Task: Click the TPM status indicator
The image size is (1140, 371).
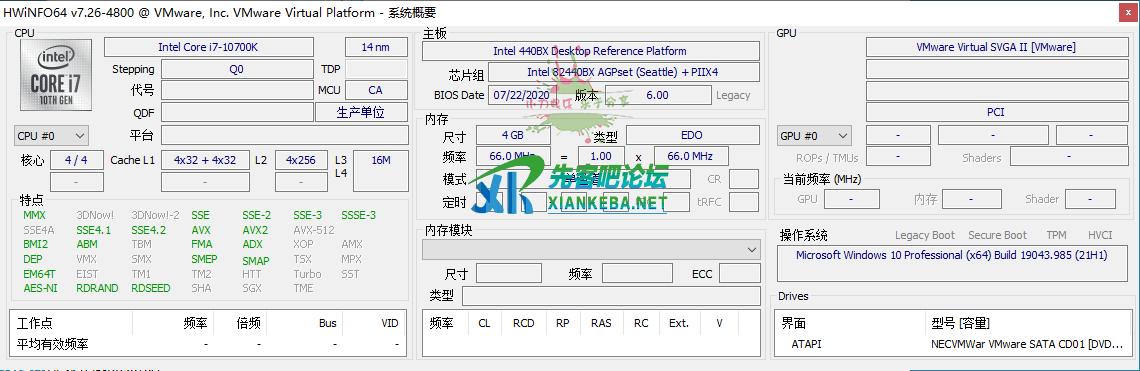Action: [x=1056, y=235]
